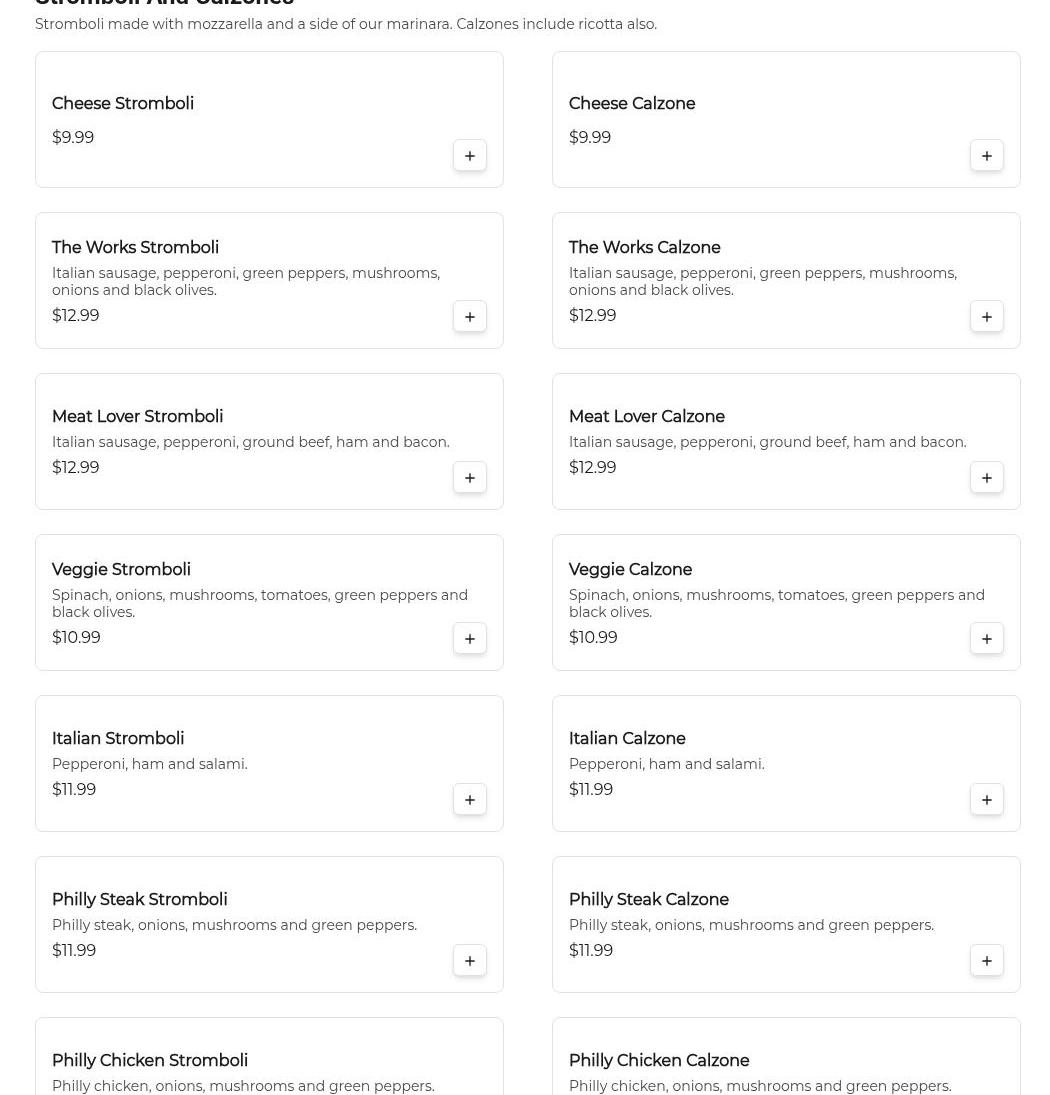Add Italian Stromboli to the cart
Viewport: 1050px width, 1095px height.
click(470, 800)
